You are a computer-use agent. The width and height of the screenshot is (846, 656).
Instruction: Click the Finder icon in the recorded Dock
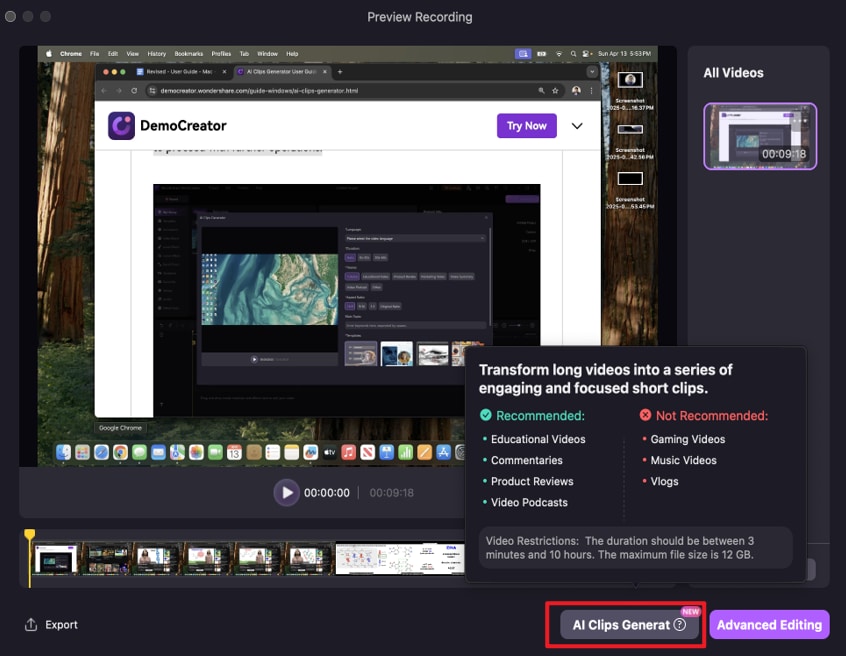coord(63,452)
